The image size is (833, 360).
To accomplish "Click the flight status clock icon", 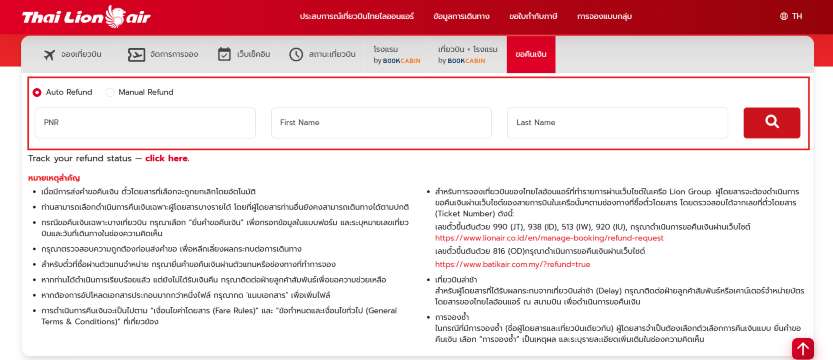I will click(x=296, y=54).
